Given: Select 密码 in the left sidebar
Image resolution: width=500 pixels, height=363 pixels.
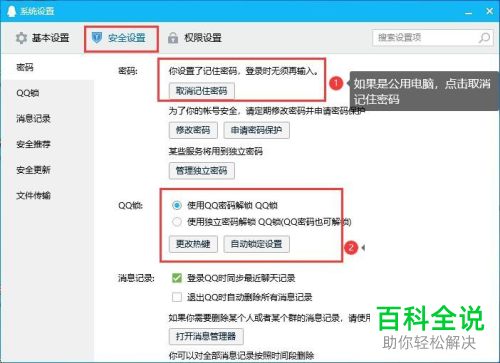Looking at the screenshot, I should pyautogui.click(x=47, y=67).
